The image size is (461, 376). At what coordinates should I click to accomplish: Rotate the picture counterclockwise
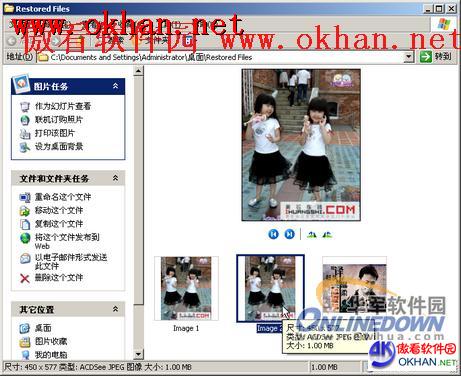pyautogui.click(x=327, y=235)
